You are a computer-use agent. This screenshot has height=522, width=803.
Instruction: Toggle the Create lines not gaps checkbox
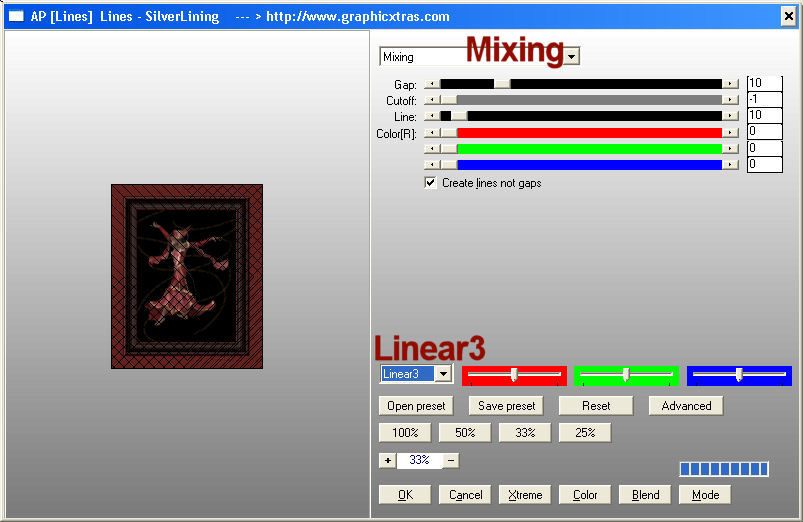[x=431, y=183]
